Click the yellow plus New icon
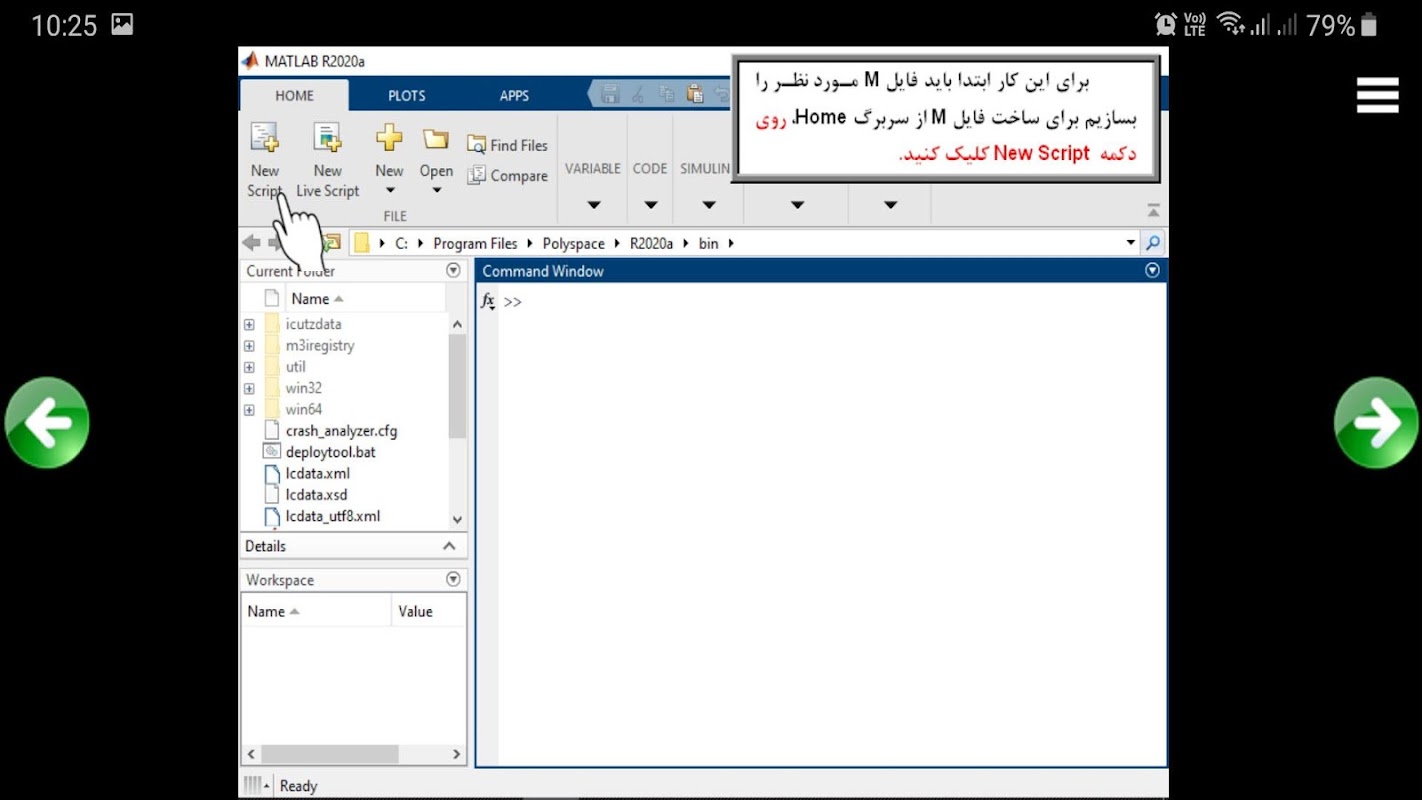This screenshot has height=800, width=1422. tap(389, 138)
